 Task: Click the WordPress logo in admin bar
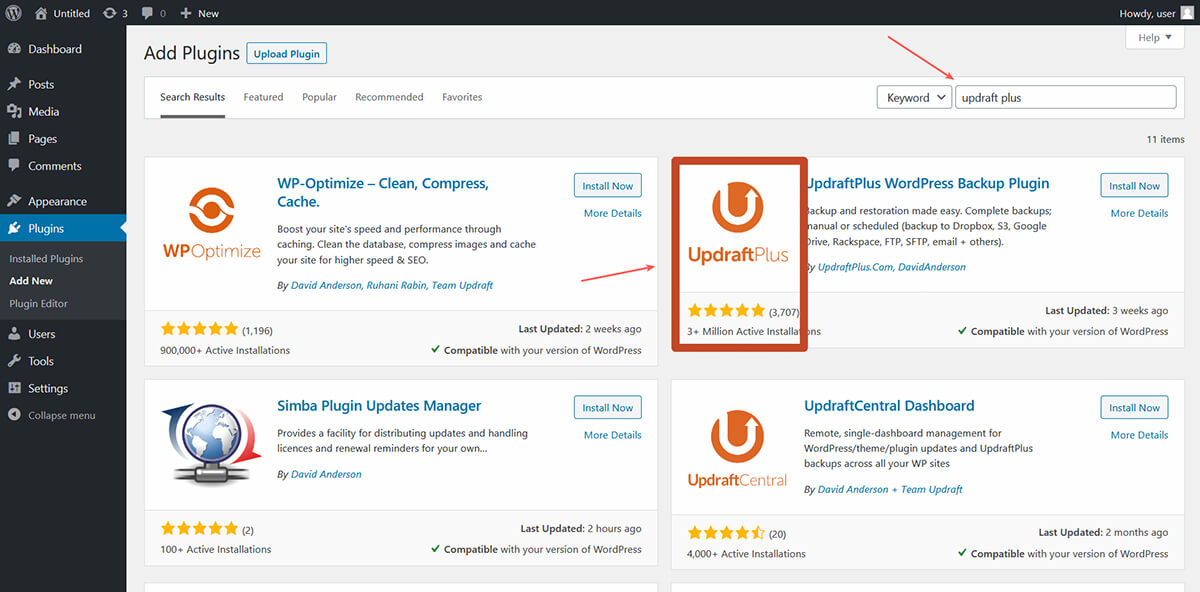click(x=13, y=13)
